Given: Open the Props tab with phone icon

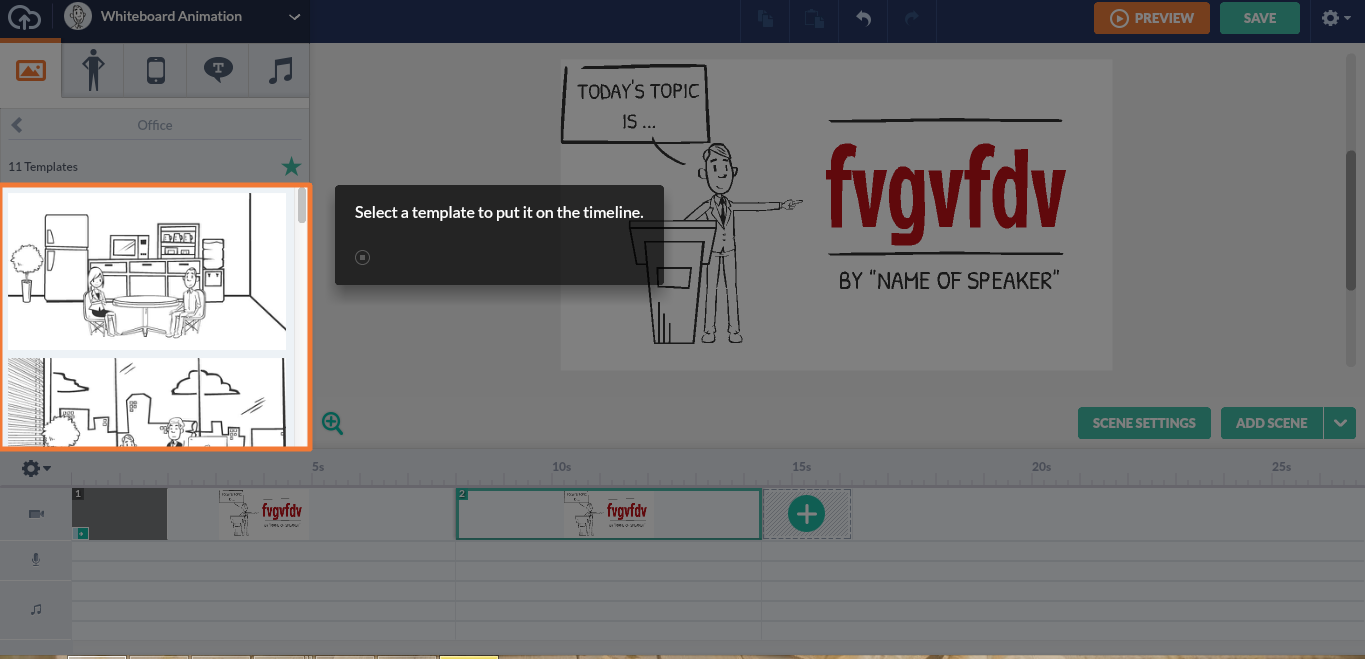Looking at the screenshot, I should (x=155, y=70).
